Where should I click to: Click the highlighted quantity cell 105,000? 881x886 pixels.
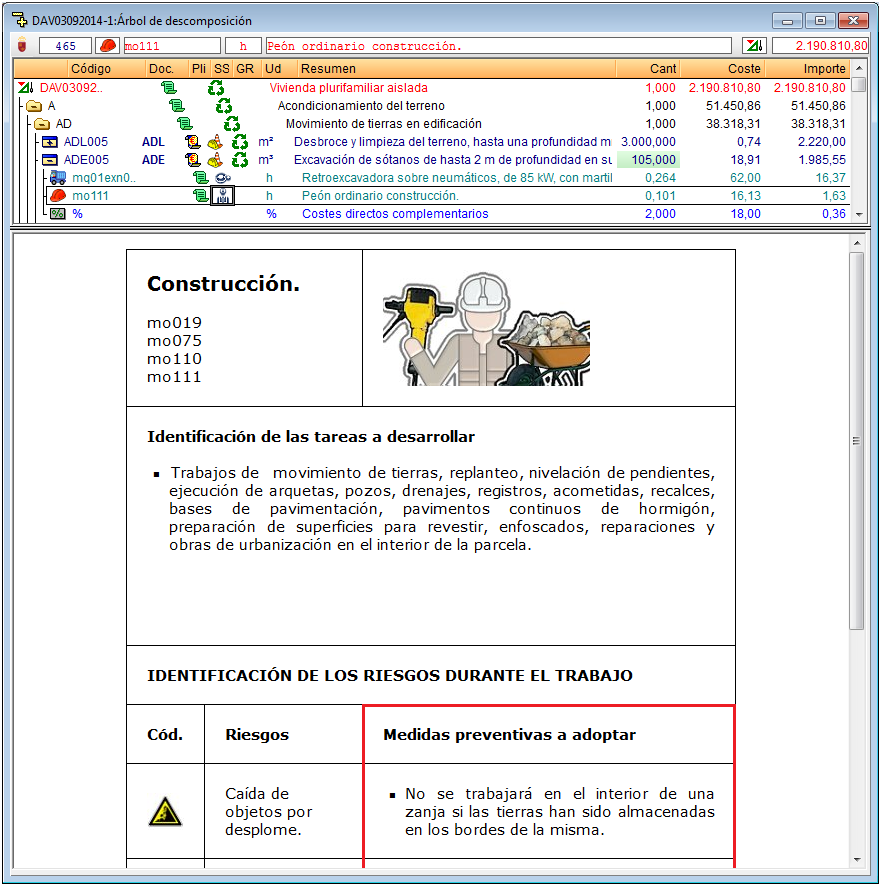click(x=648, y=160)
